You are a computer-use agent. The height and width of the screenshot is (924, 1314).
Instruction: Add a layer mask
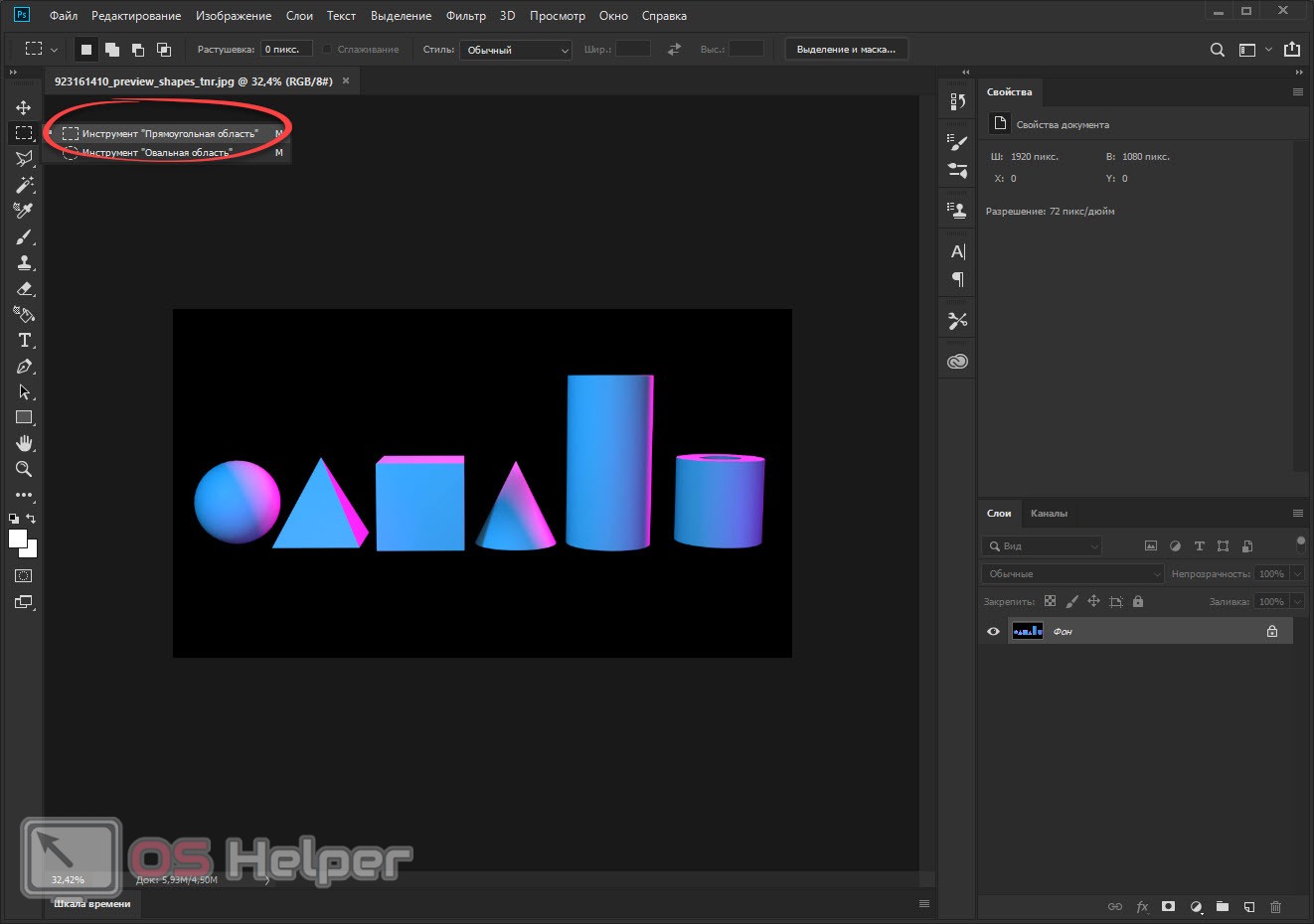(x=1169, y=907)
